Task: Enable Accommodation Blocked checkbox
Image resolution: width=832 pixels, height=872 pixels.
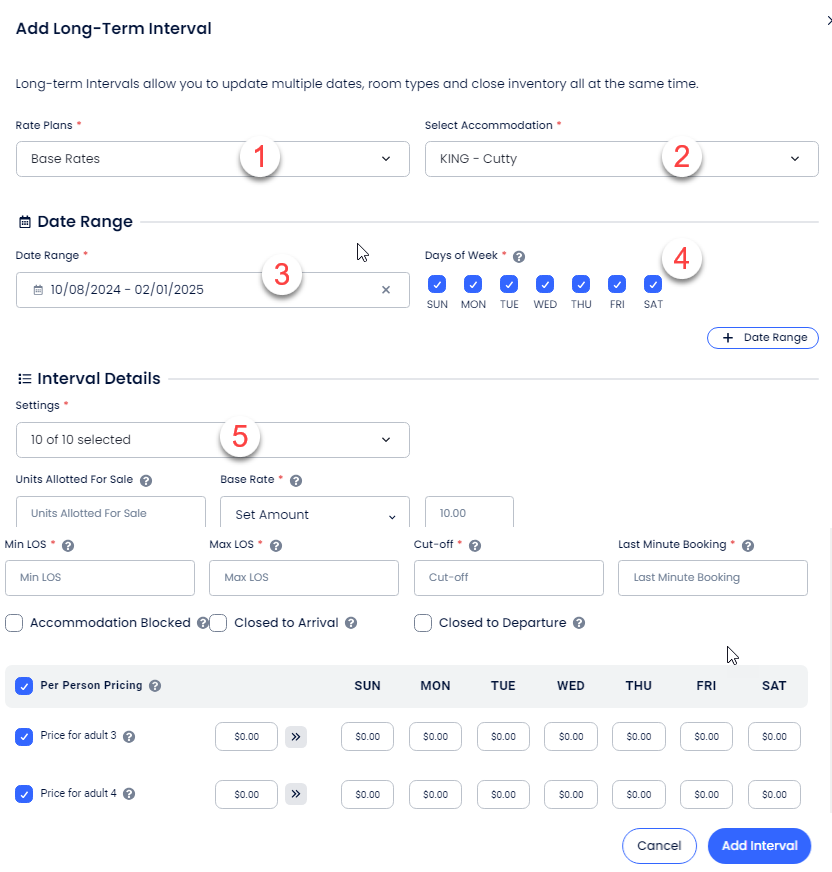Action: [14, 623]
